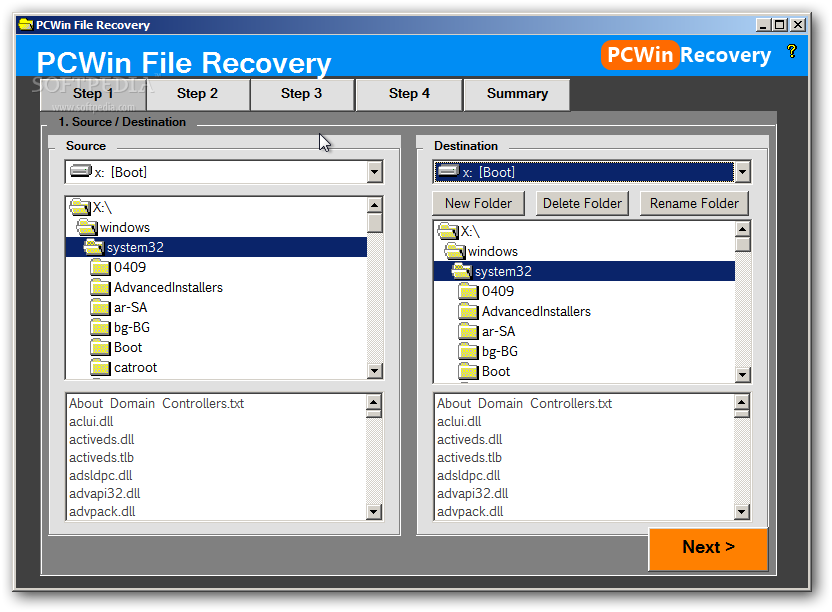
Task: Click Source file list scroll down arrow
Action: click(x=374, y=512)
